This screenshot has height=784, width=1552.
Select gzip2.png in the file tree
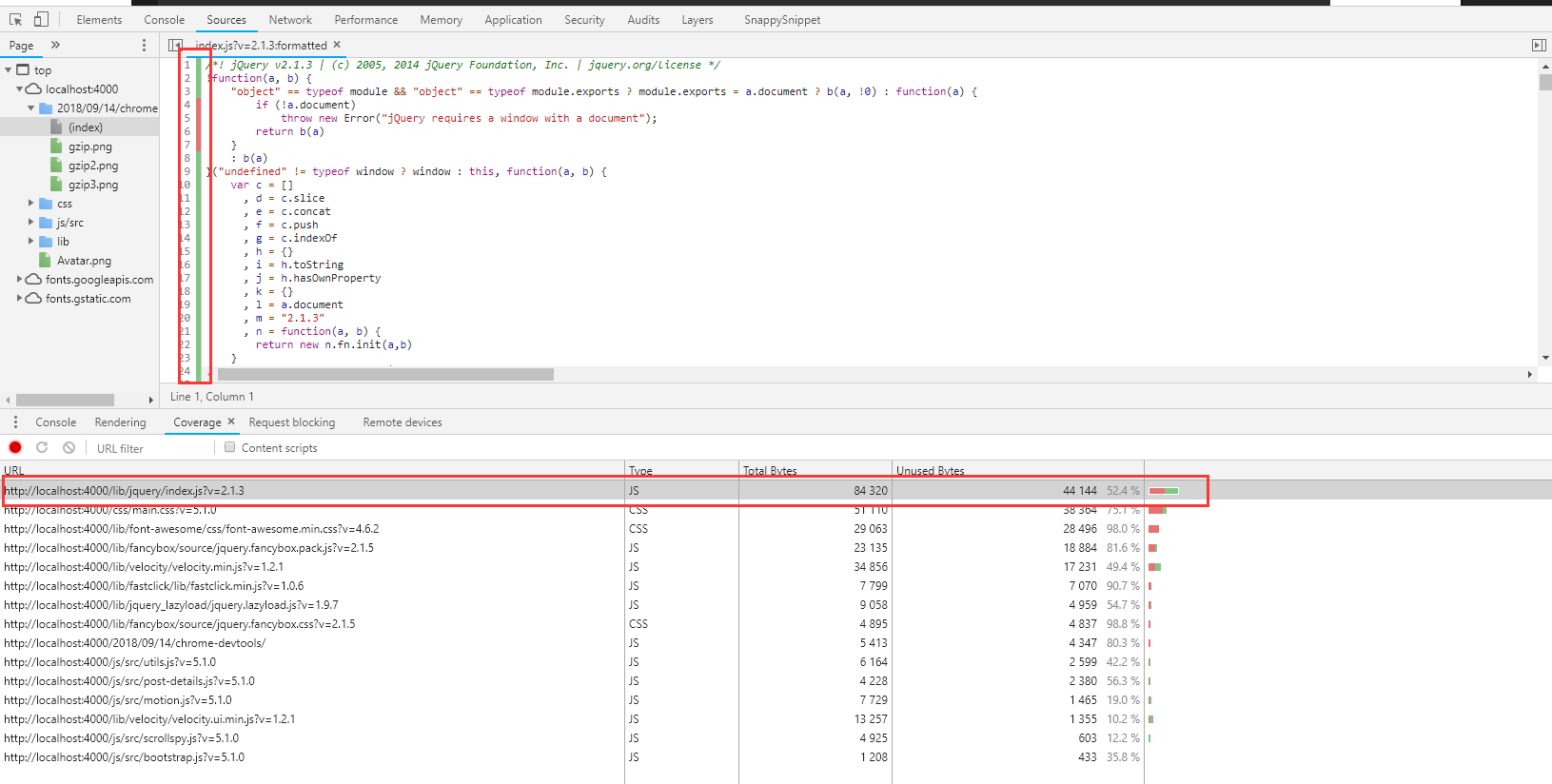[93, 166]
